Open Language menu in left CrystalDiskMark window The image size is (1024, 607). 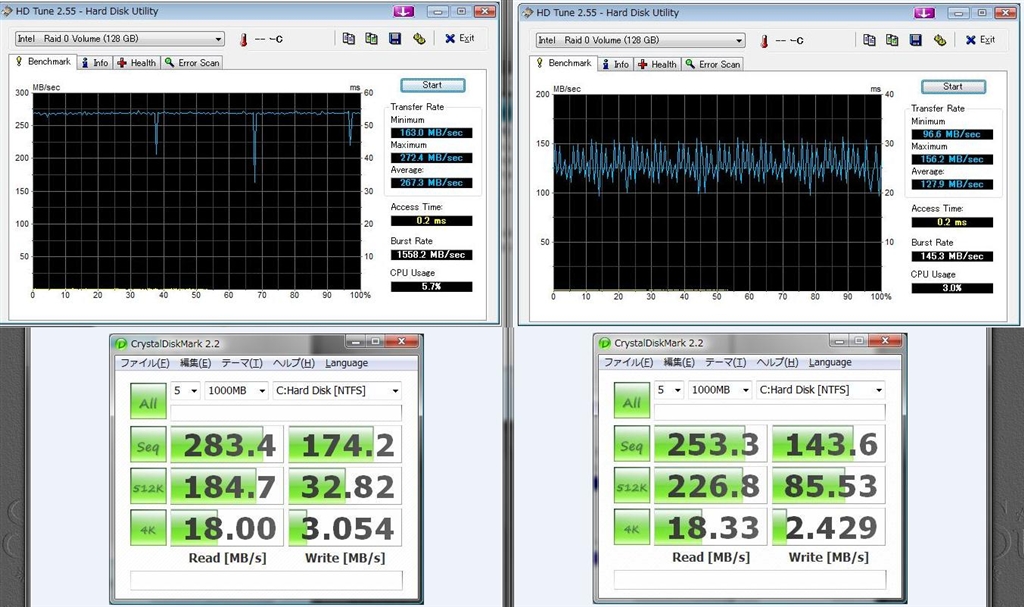[x=346, y=363]
